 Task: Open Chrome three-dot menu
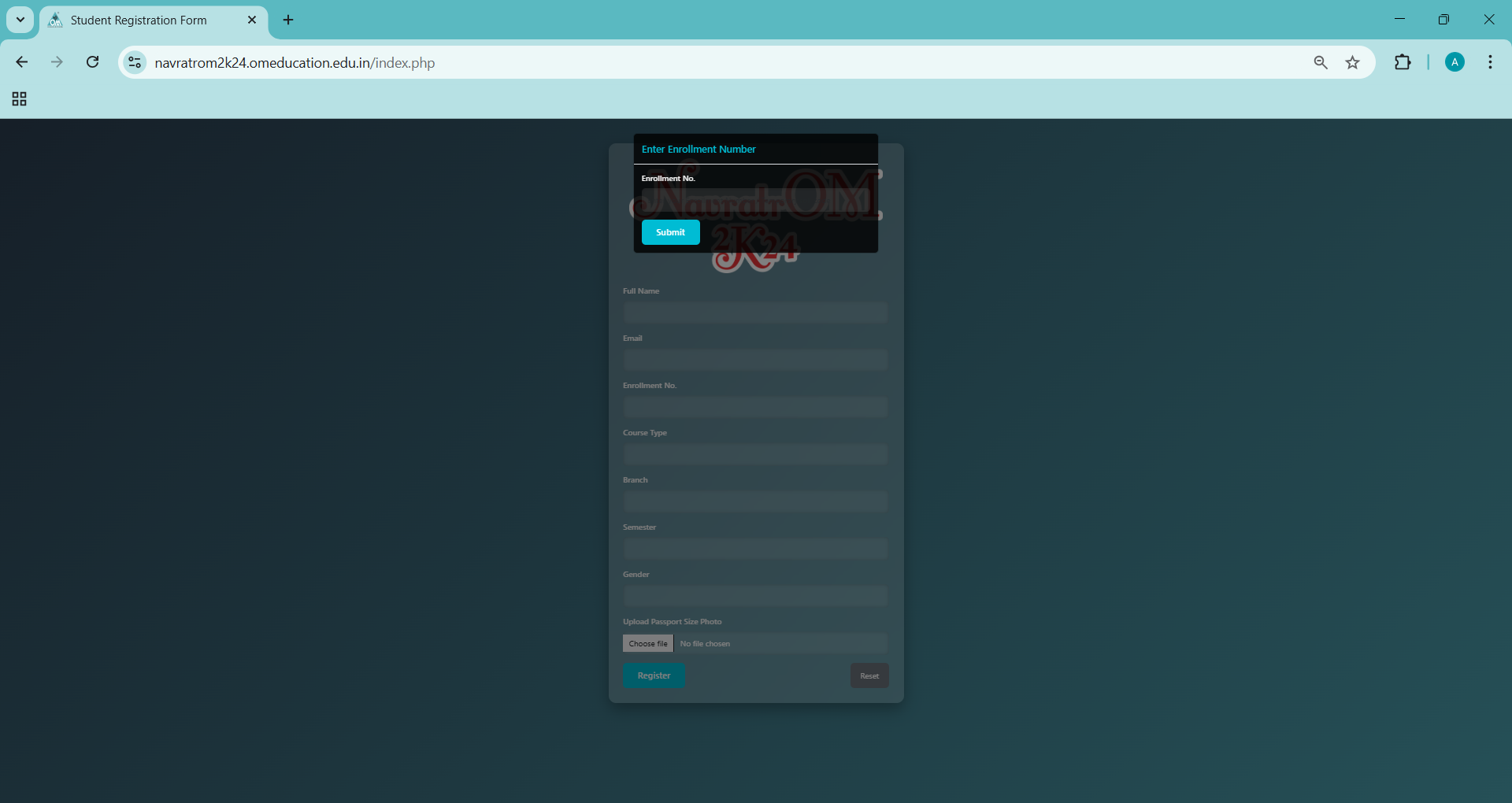1490,62
